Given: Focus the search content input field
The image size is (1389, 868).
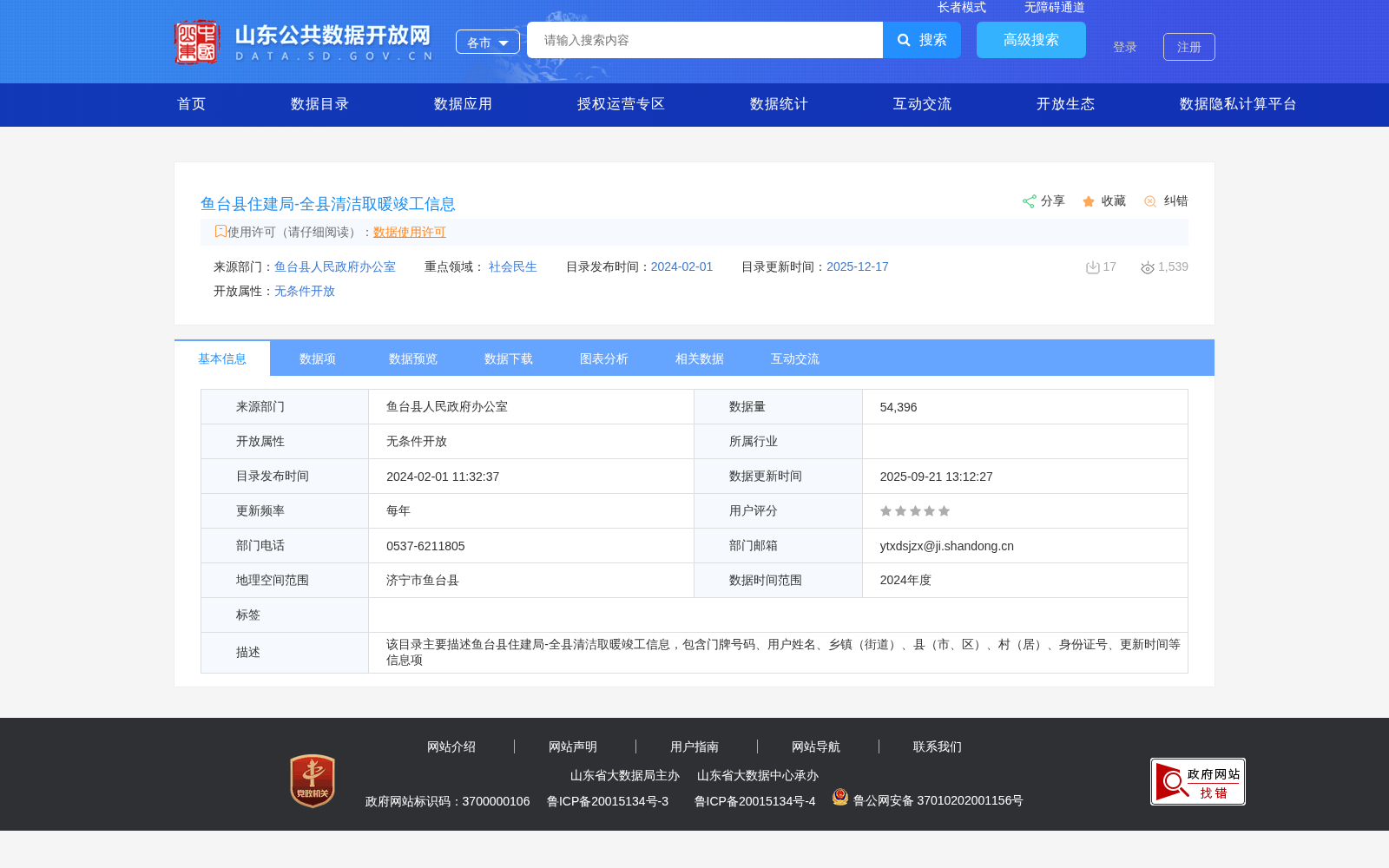Looking at the screenshot, I should coord(705,40).
